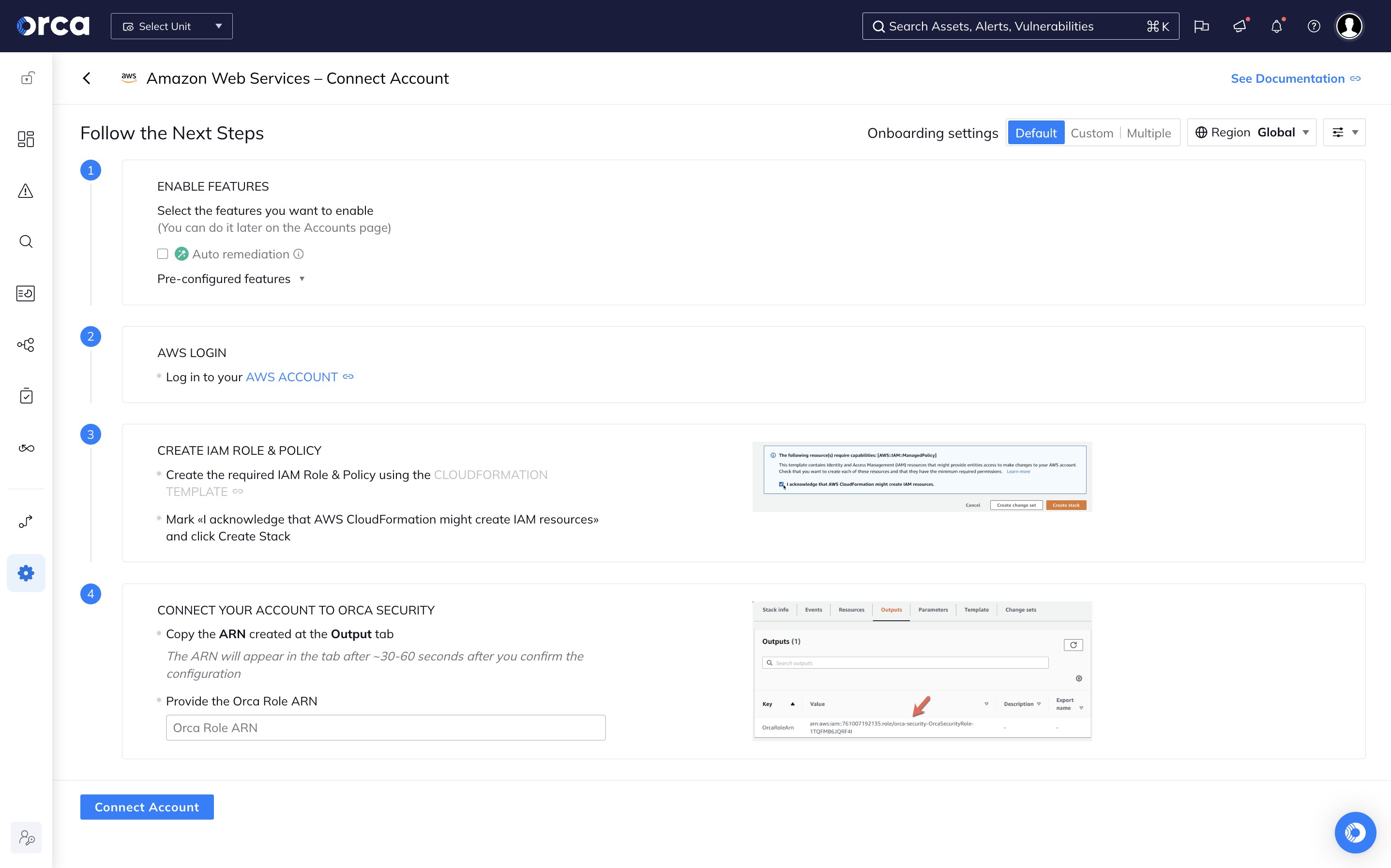Click the Orca Role ARN input field
Screen dimensions: 1391x868
[x=385, y=727]
